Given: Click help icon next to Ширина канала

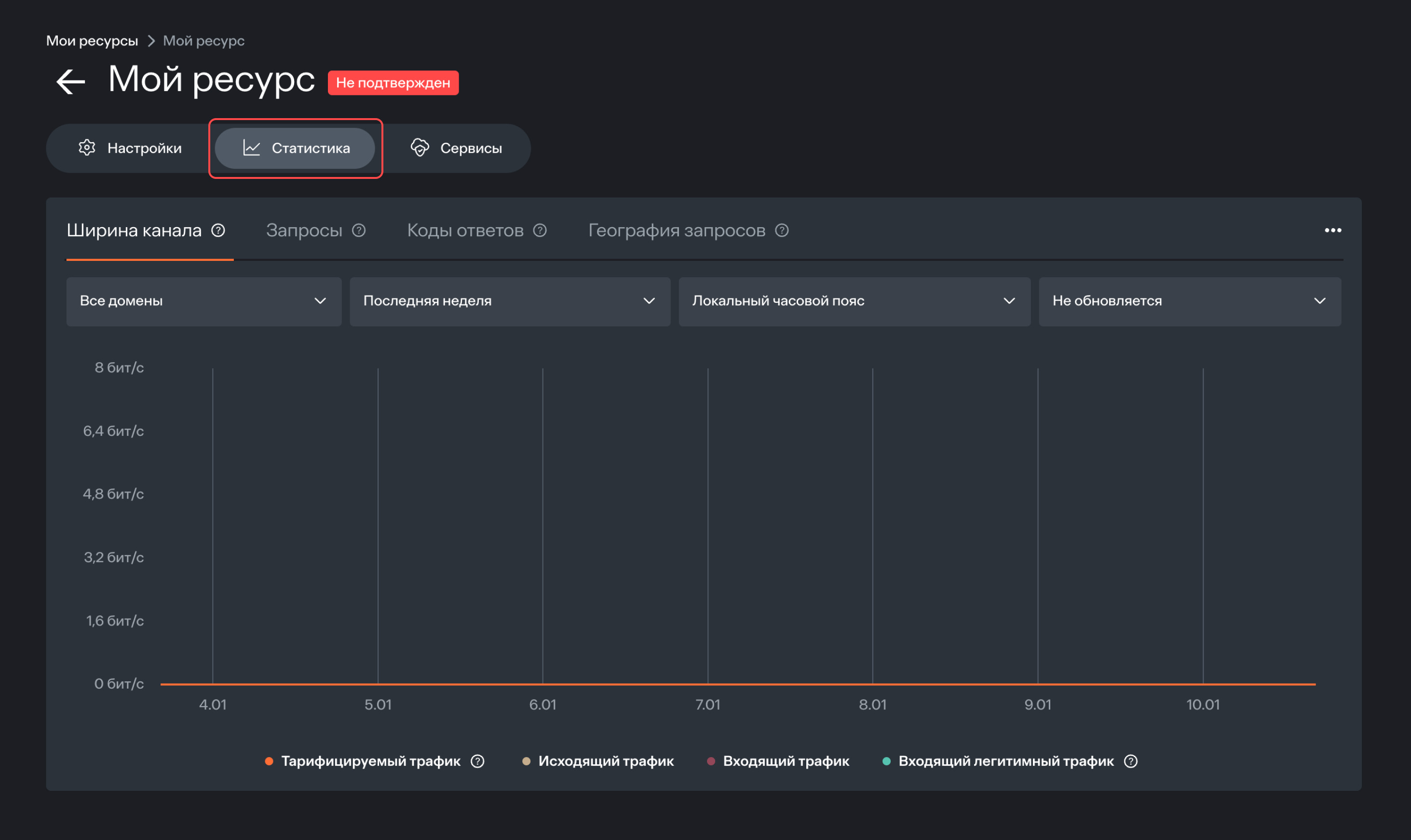Looking at the screenshot, I should click(x=218, y=230).
